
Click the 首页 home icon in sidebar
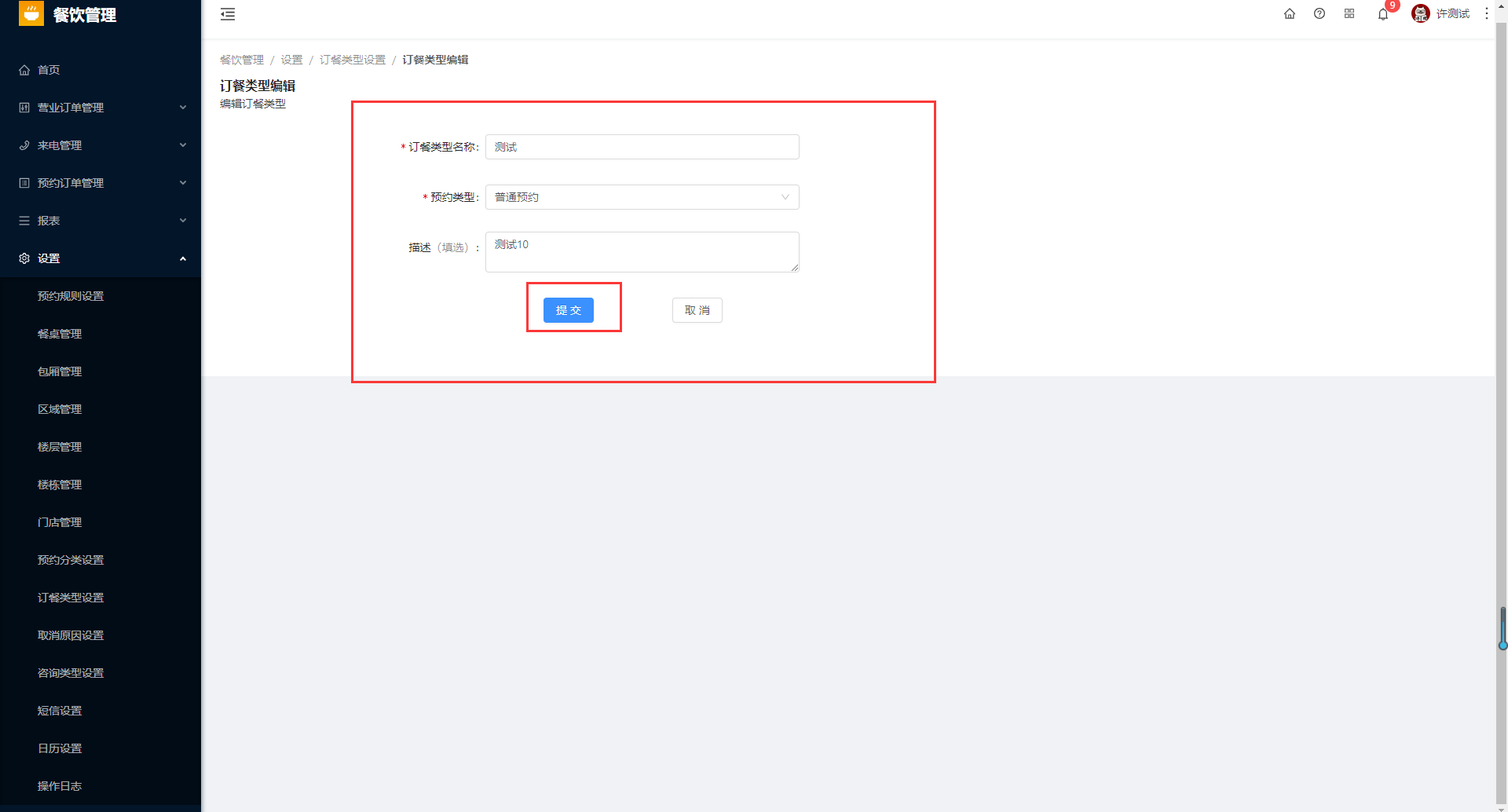tap(24, 70)
